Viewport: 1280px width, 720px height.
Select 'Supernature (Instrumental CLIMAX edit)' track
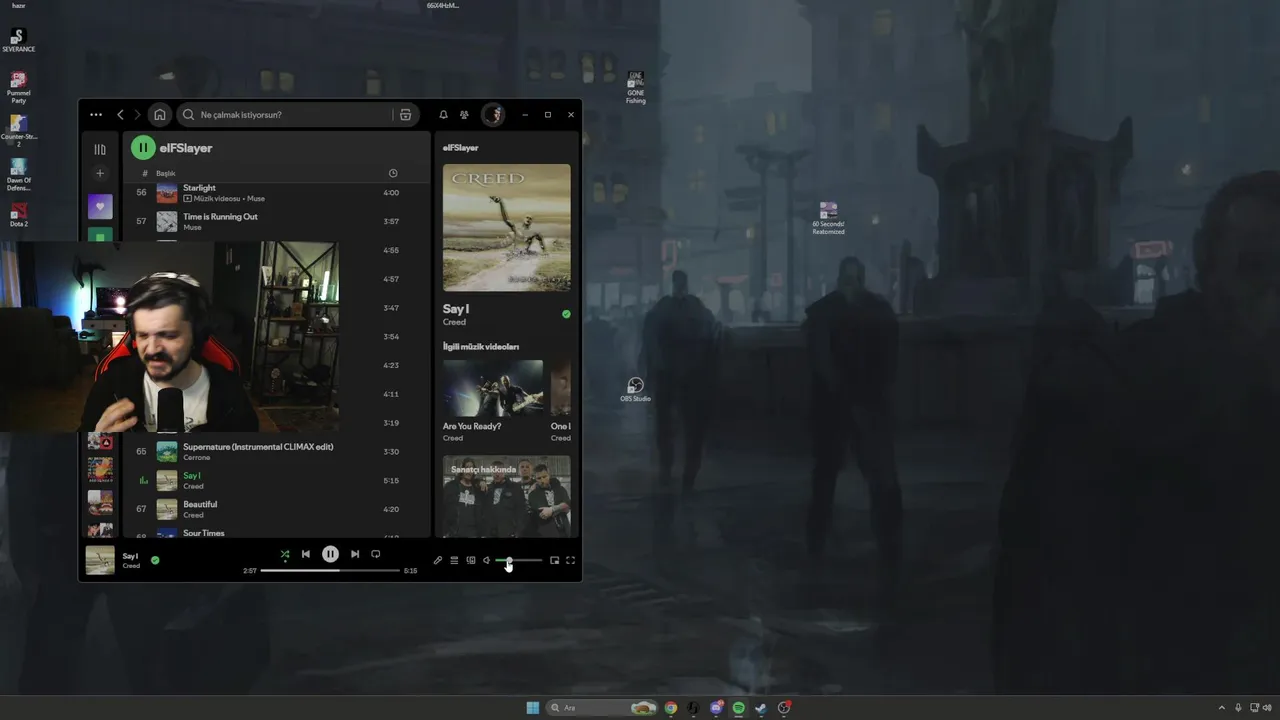pos(276,452)
